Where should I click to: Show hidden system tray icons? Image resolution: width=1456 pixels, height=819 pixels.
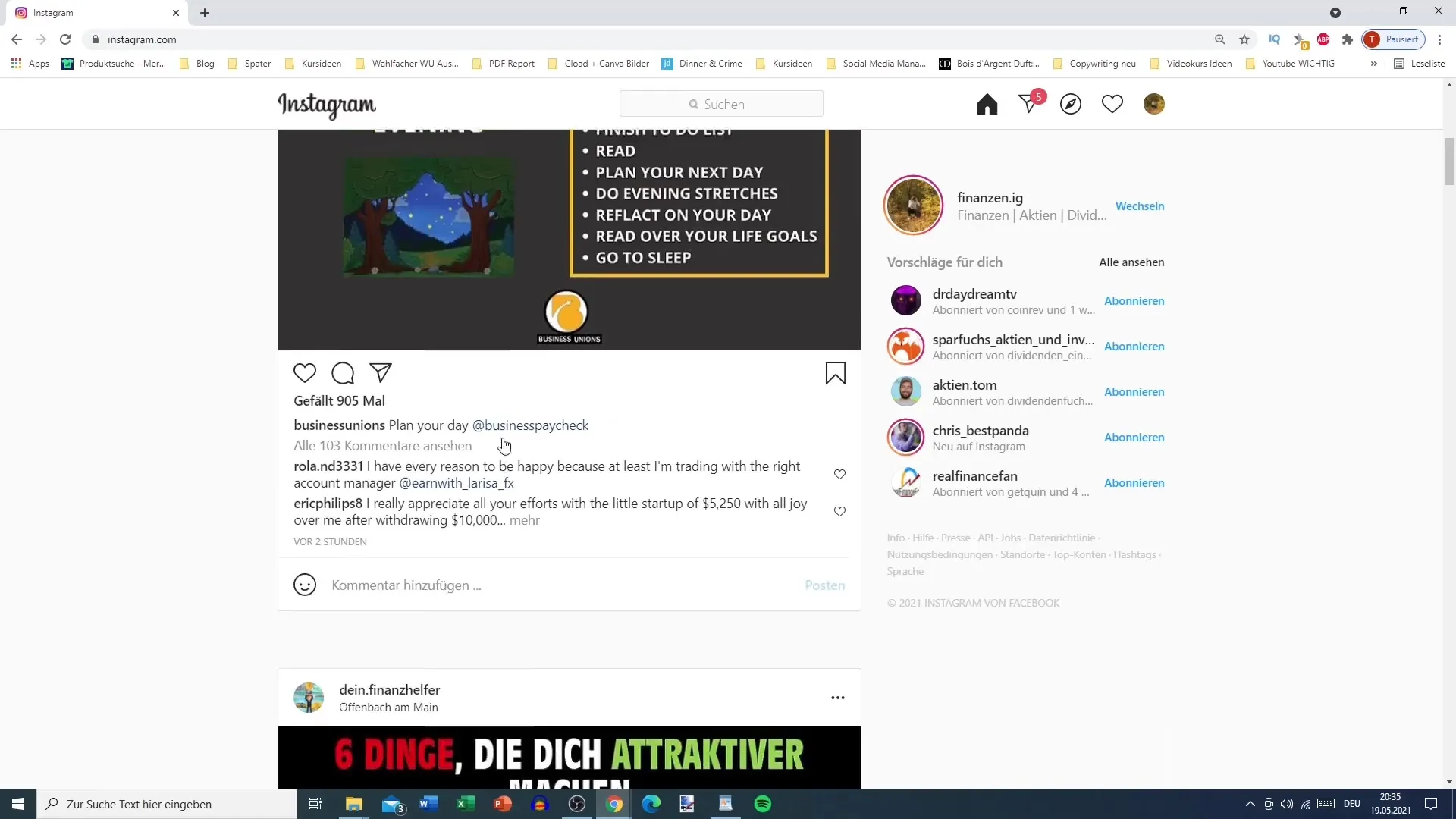pos(1250,804)
